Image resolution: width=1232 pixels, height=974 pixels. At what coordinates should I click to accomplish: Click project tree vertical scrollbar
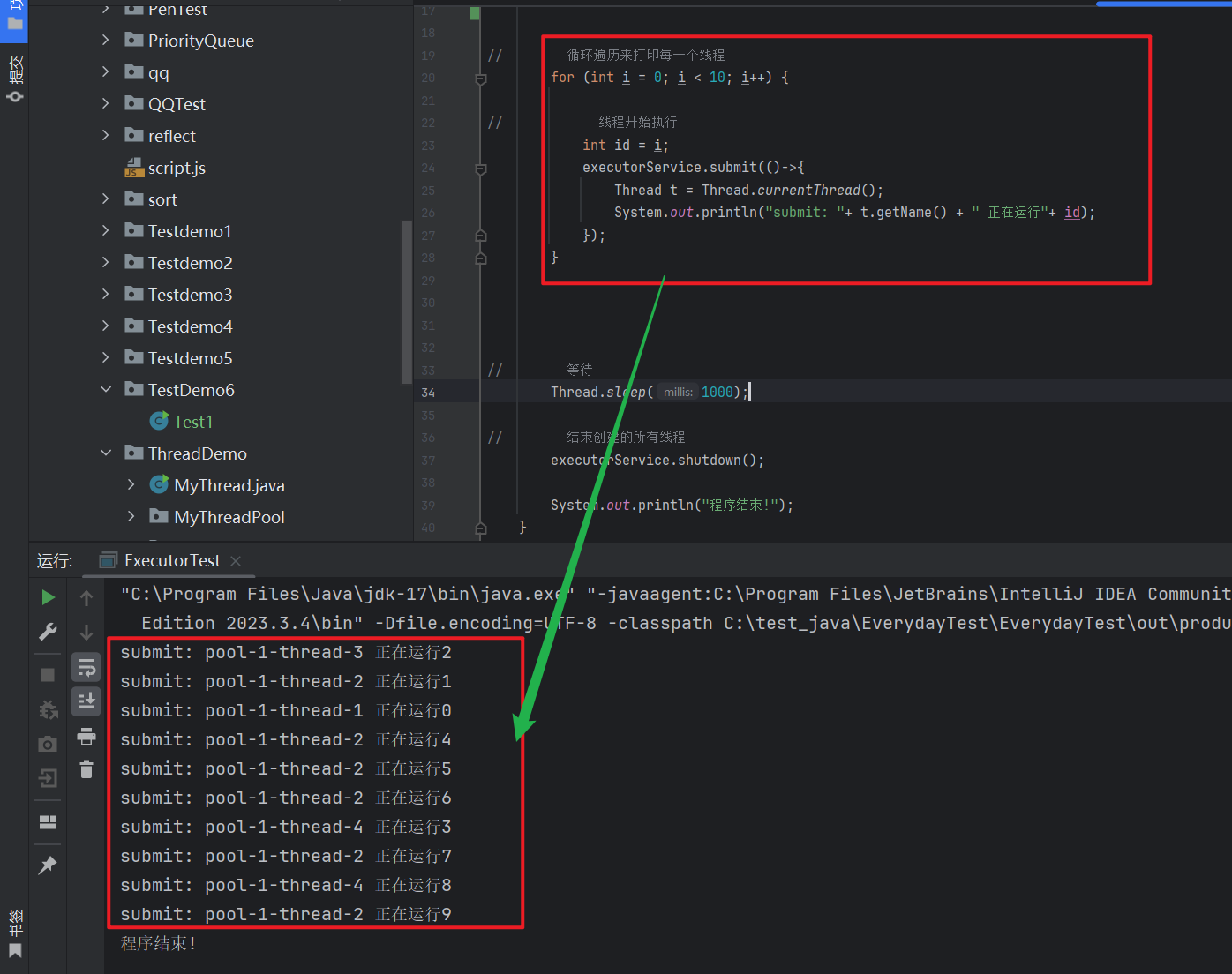(407, 302)
